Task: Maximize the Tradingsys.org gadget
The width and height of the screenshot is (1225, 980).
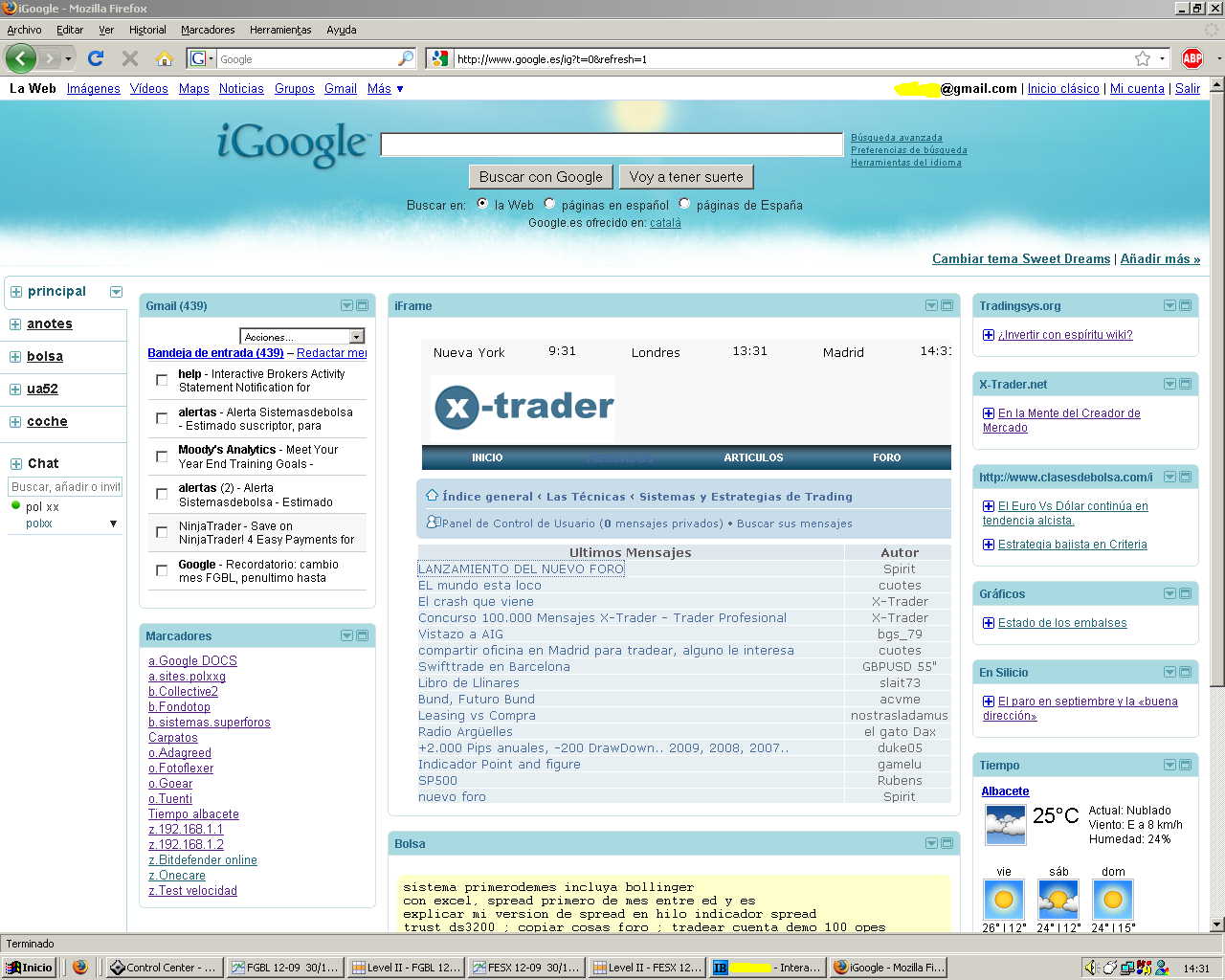Action: click(x=1186, y=305)
